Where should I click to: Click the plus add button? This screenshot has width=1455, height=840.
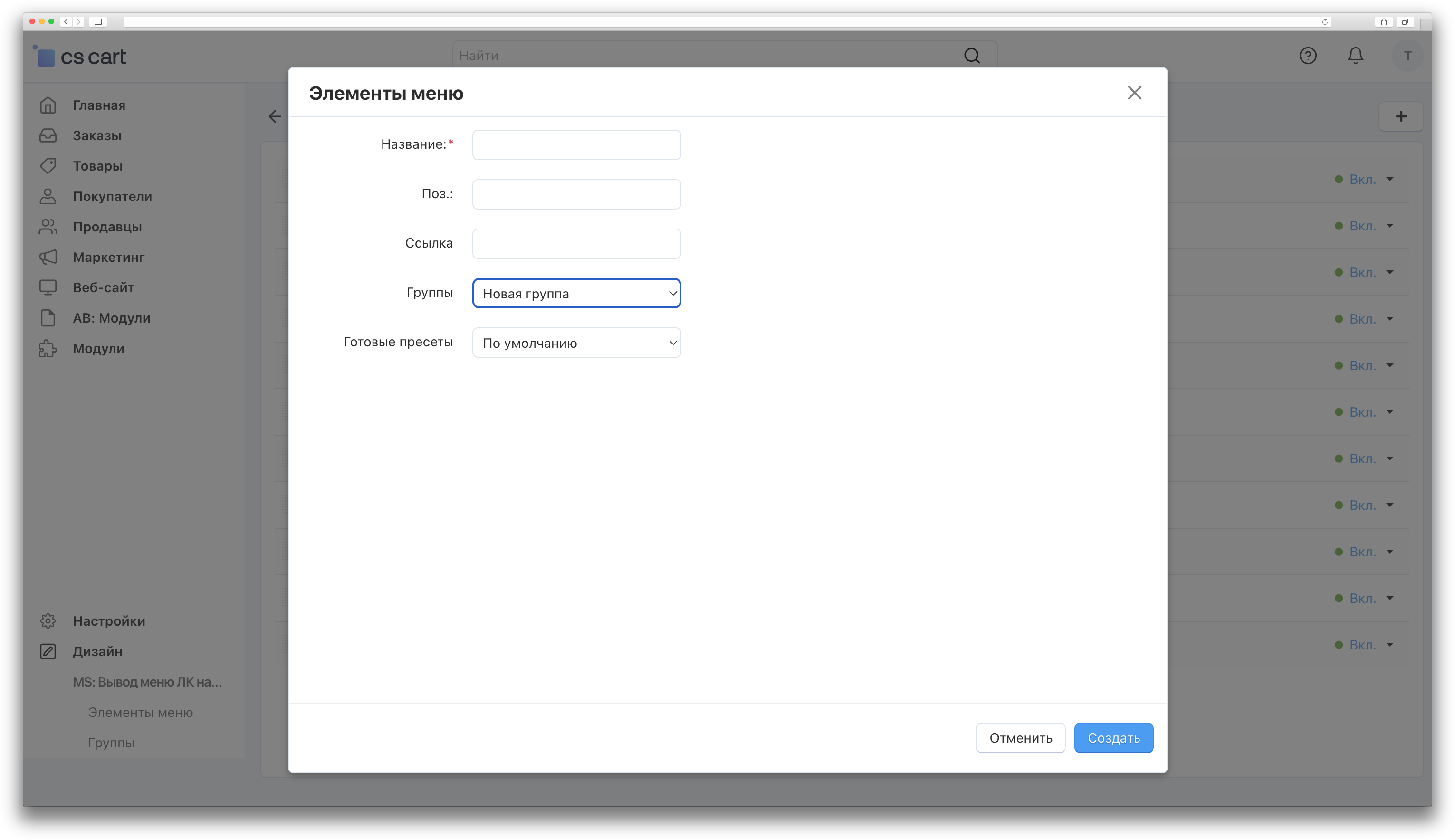[1401, 116]
